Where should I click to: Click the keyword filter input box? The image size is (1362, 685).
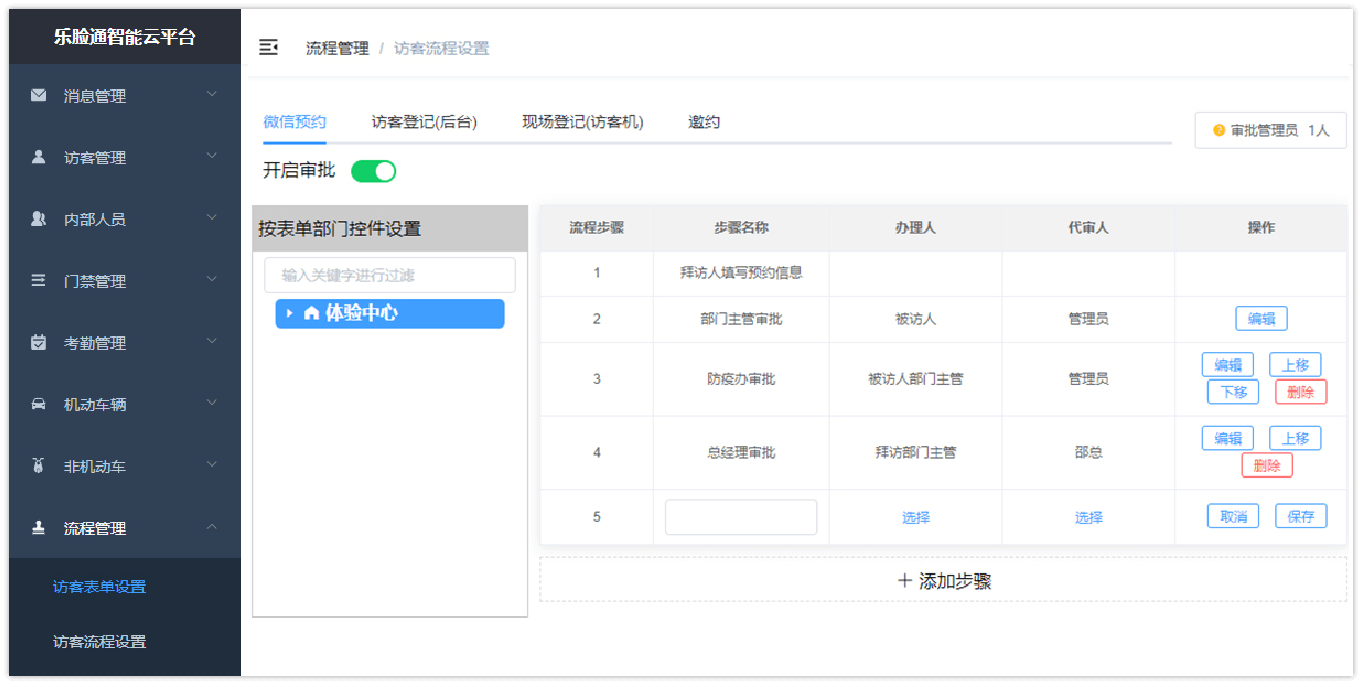pos(389,274)
